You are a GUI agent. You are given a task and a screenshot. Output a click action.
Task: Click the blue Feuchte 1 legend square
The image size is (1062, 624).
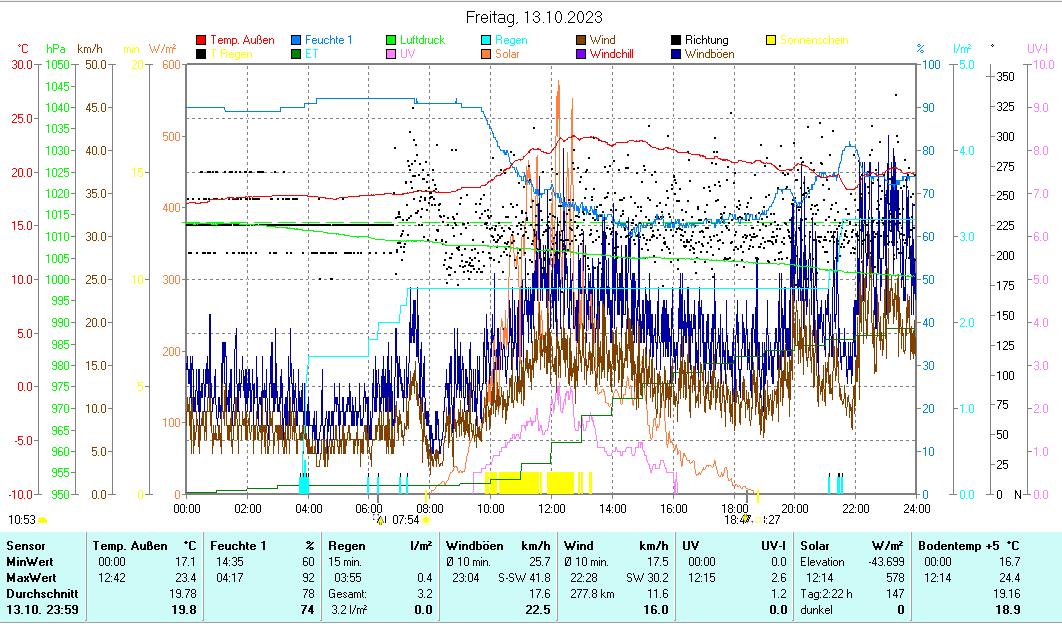tap(297, 41)
